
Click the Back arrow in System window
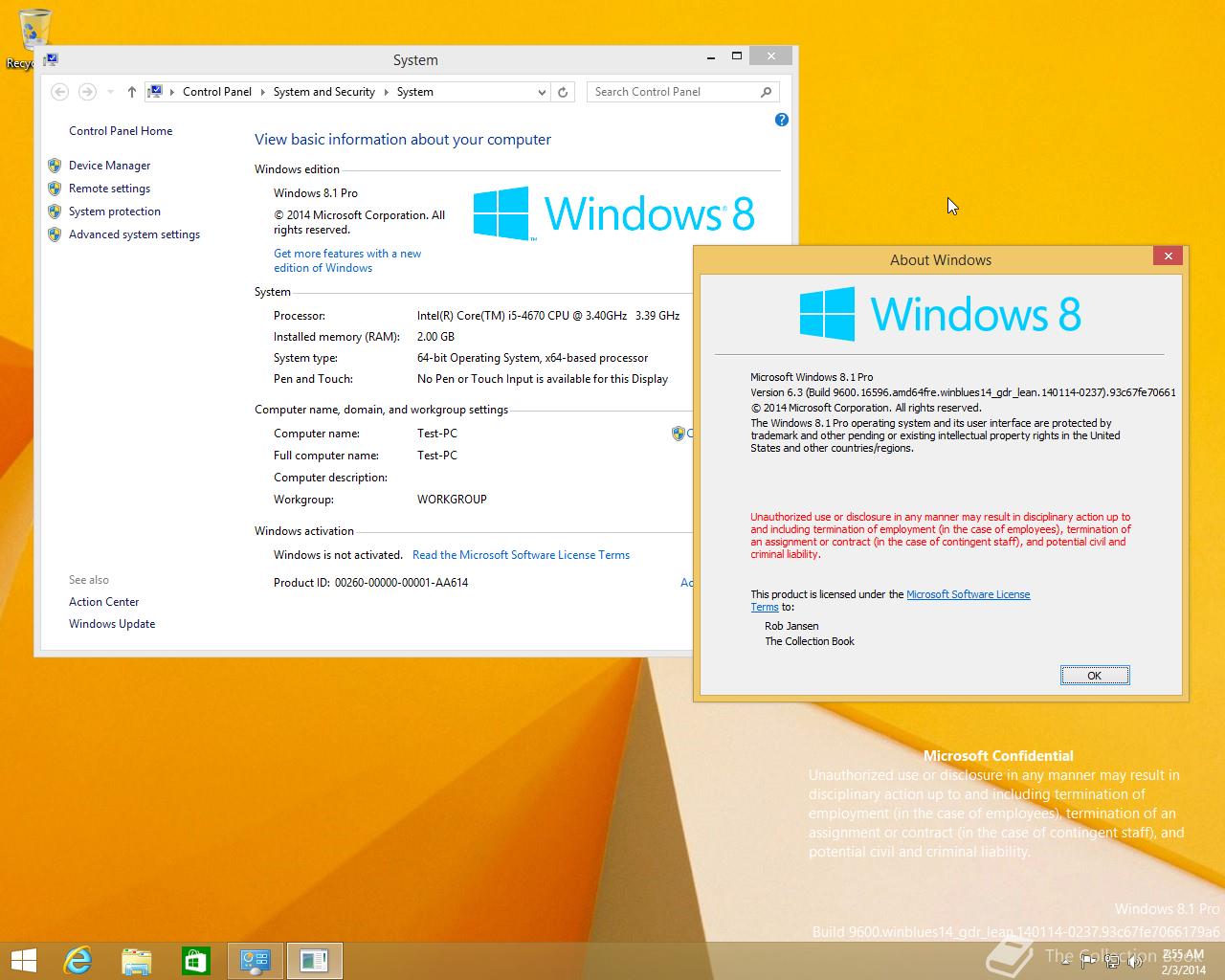point(59,92)
